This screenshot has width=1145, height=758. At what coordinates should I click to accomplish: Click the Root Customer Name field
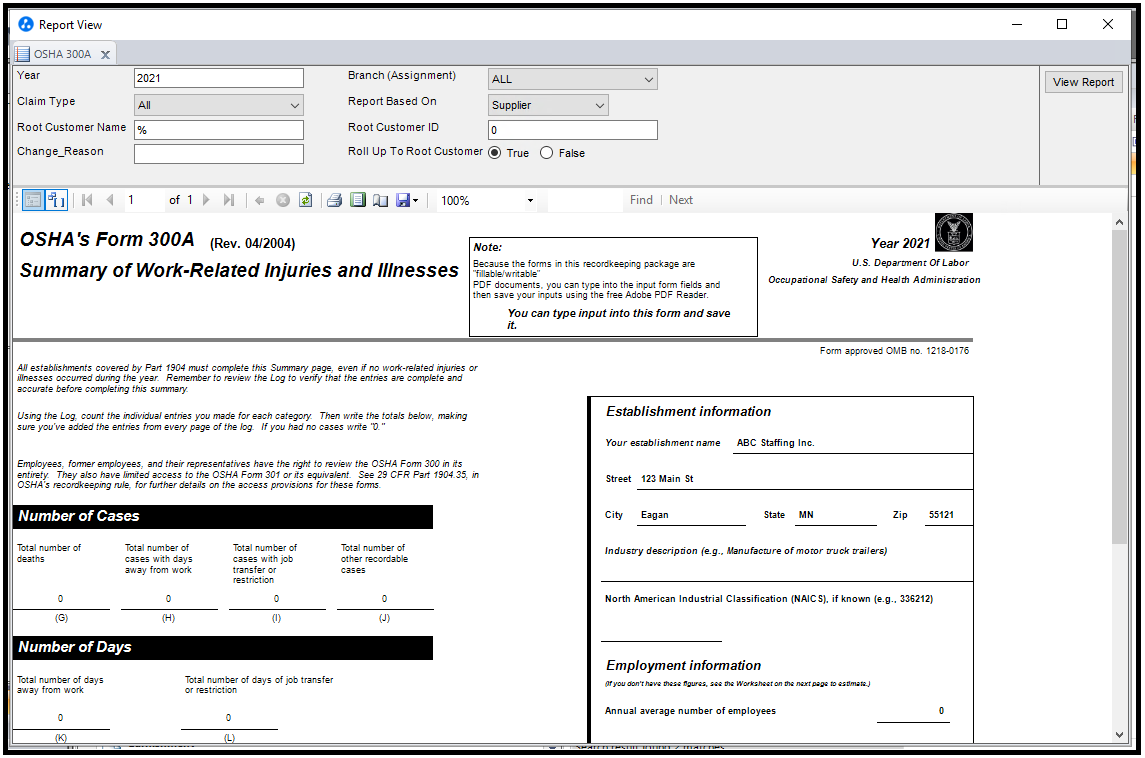pyautogui.click(x=219, y=130)
